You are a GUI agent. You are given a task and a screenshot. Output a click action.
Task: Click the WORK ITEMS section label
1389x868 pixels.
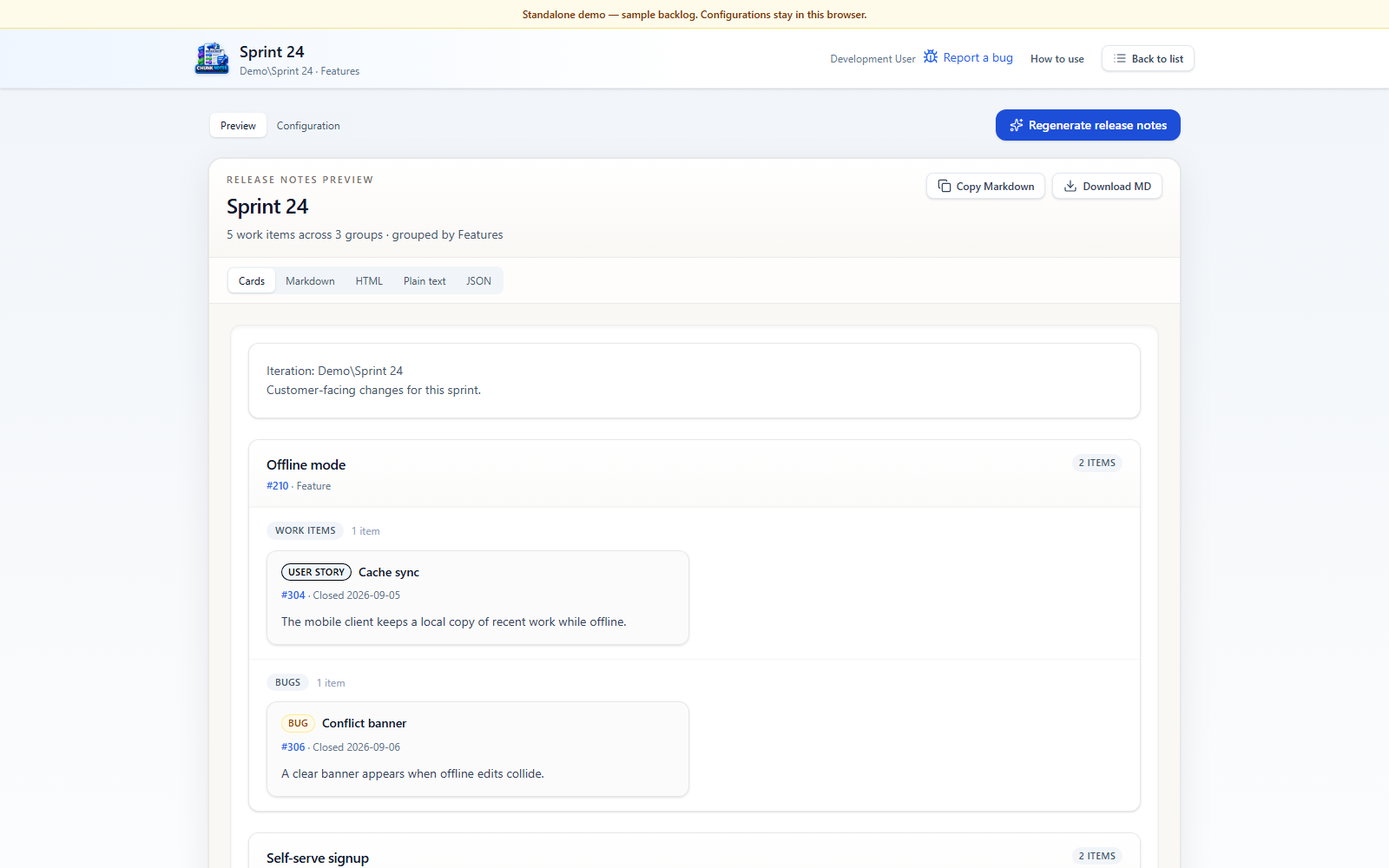[305, 530]
